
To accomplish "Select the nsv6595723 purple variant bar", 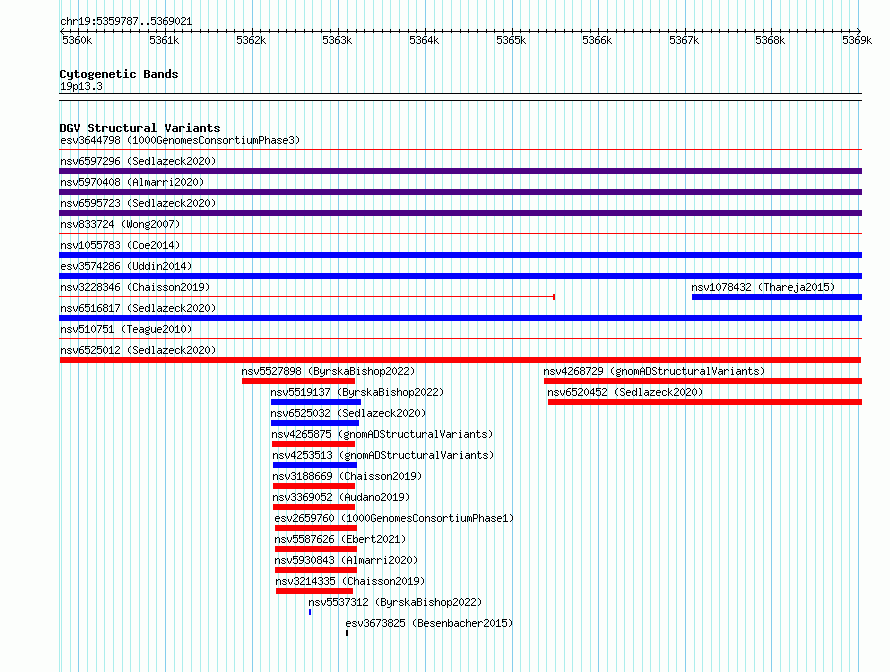I will 460,213.
